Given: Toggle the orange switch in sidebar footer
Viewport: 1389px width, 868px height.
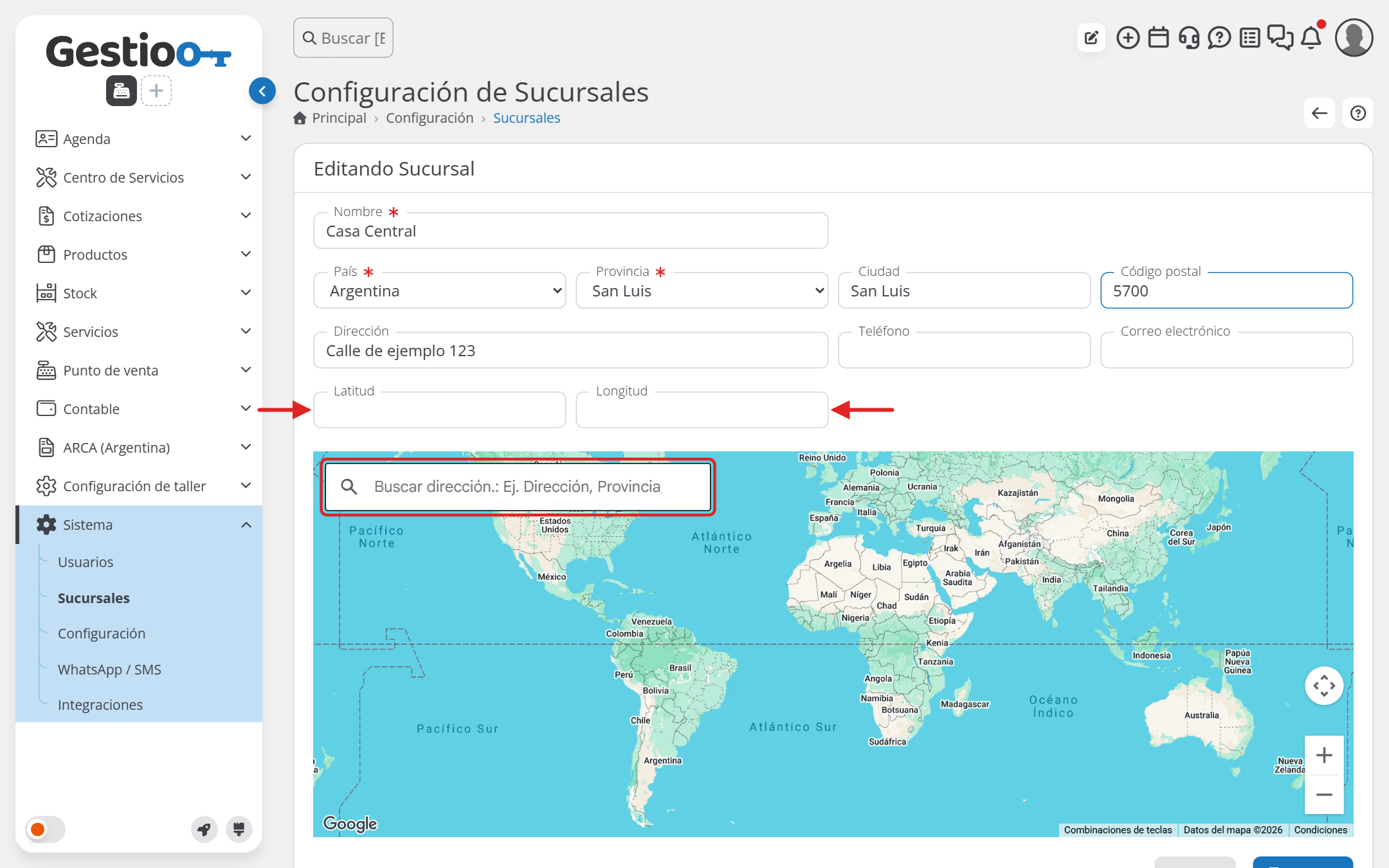Looking at the screenshot, I should [x=46, y=829].
